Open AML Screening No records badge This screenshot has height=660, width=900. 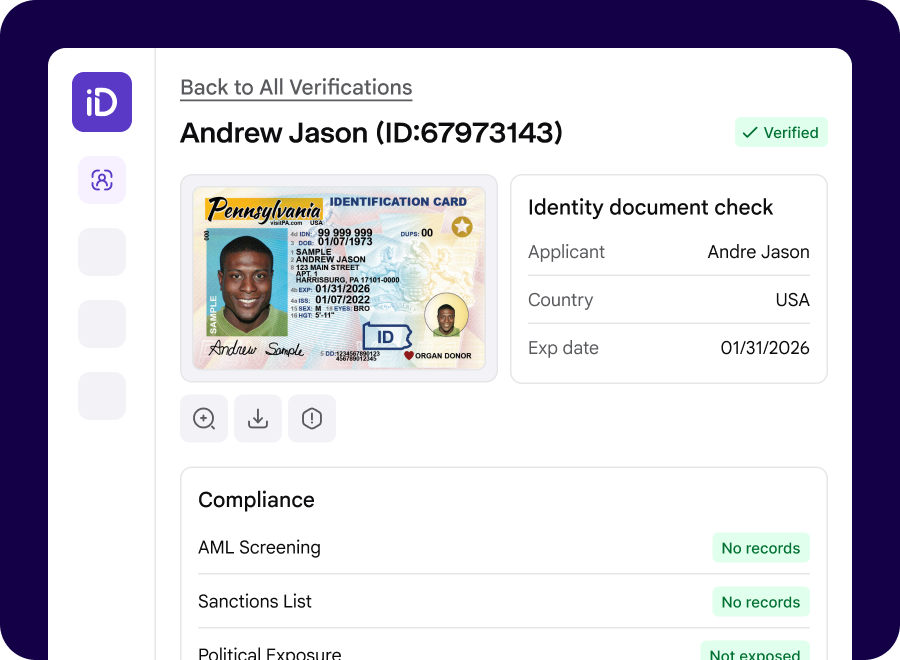click(x=761, y=548)
